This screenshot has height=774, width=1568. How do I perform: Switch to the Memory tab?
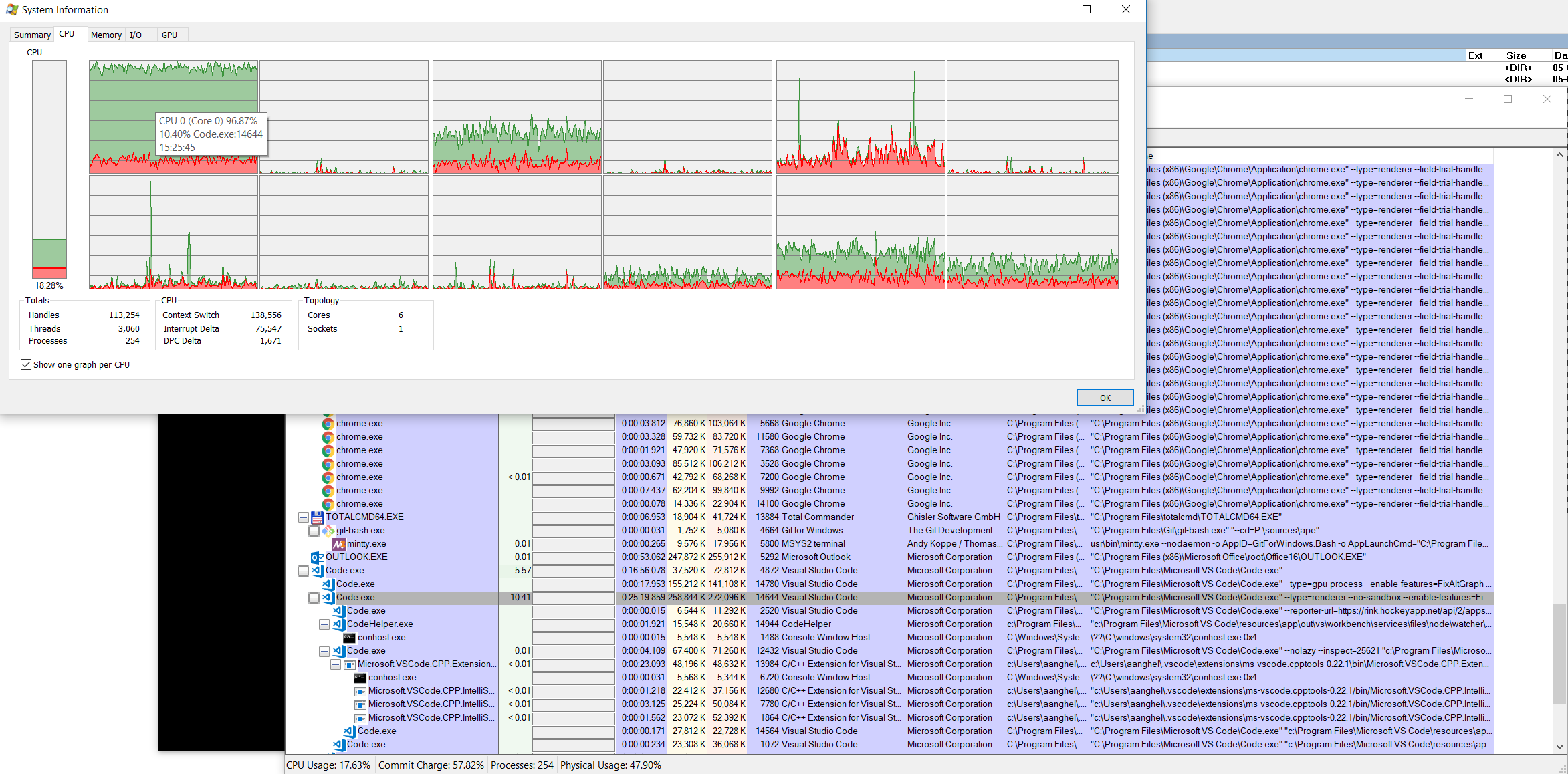(x=106, y=35)
